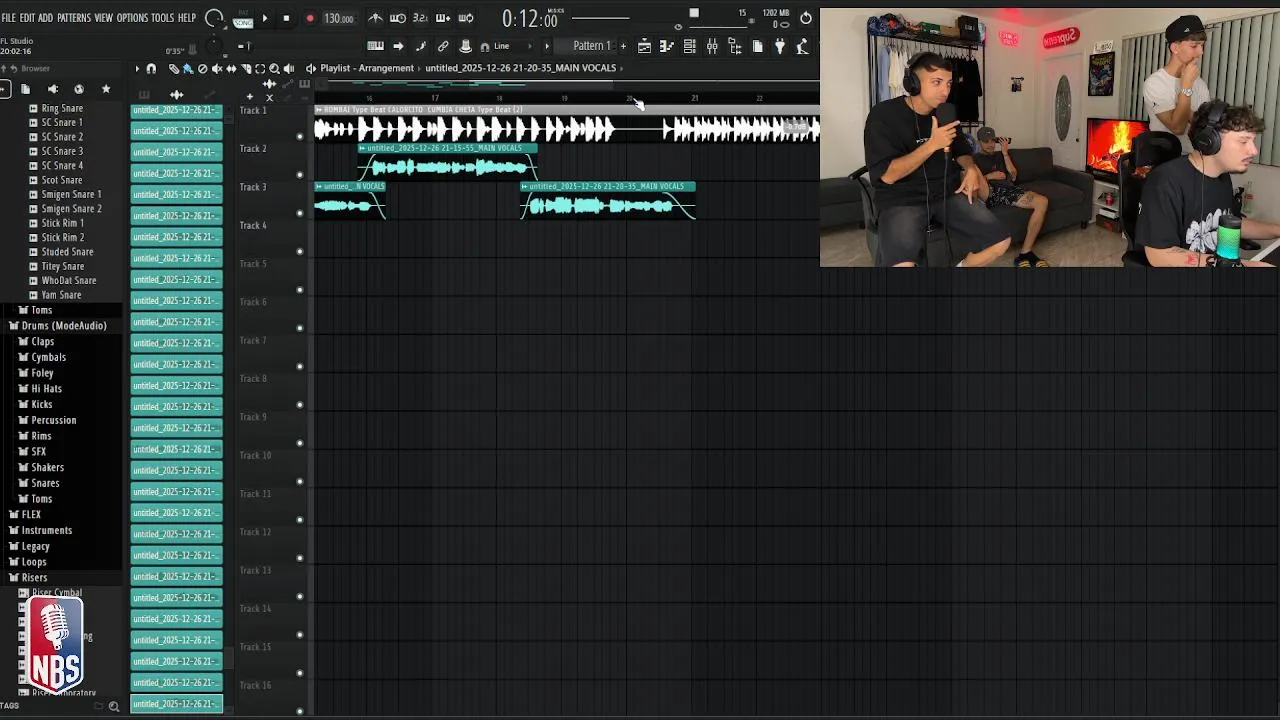The image size is (1280, 720).
Task: Start playback with the Play button
Action: pyautogui.click(x=264, y=18)
